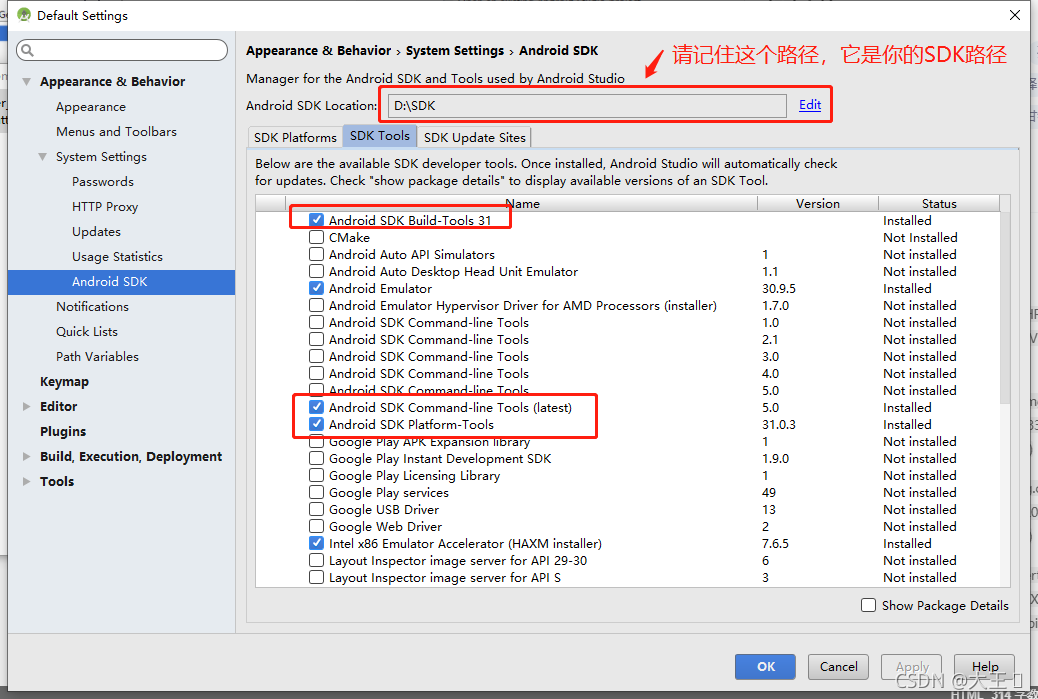Select Passwords under System Settings
Viewport: 1038px width, 699px height.
103,181
